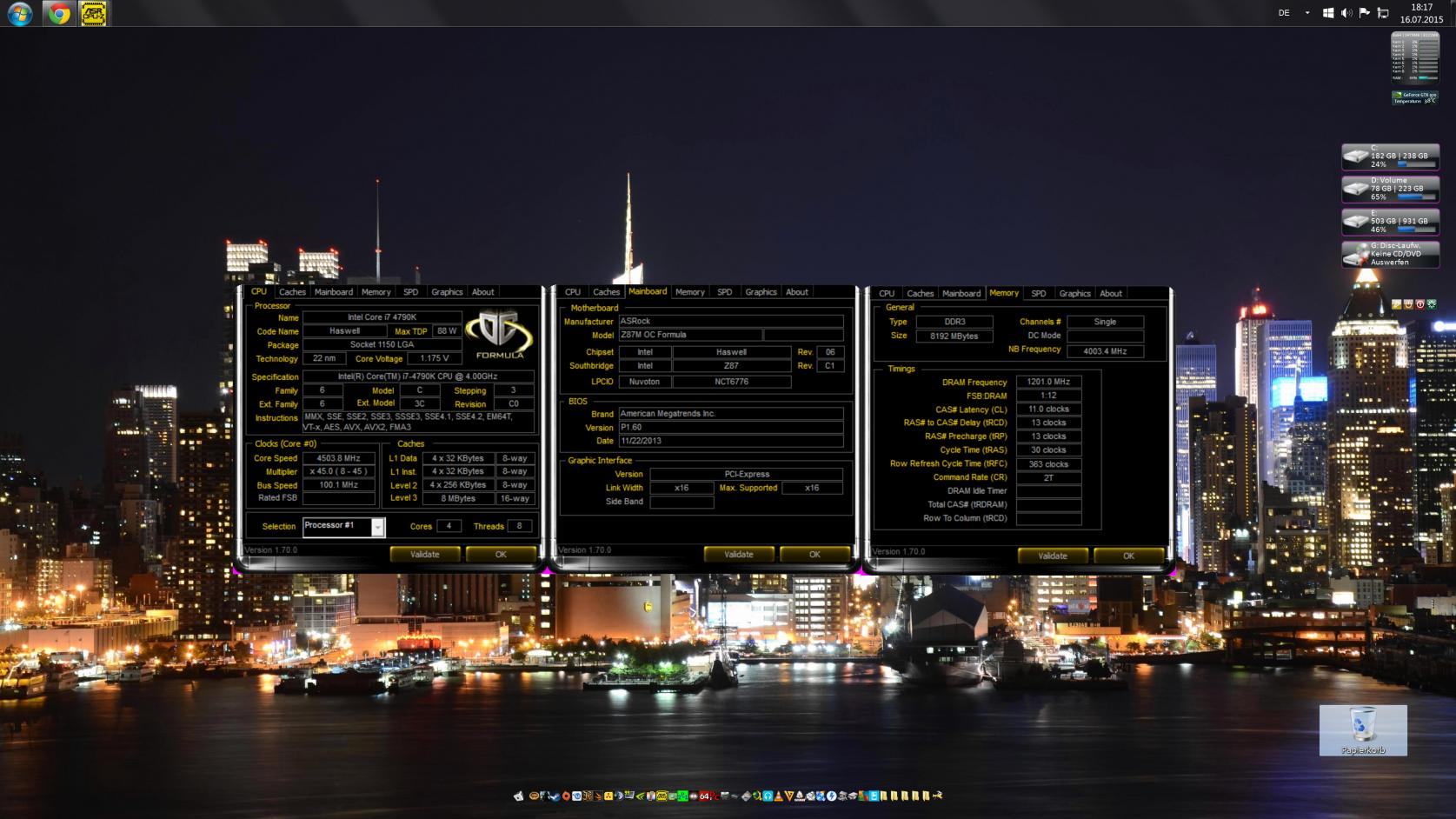Select the CPU-Z OC Formula taskbar icon
Image resolution: width=1456 pixels, height=819 pixels.
(94, 13)
